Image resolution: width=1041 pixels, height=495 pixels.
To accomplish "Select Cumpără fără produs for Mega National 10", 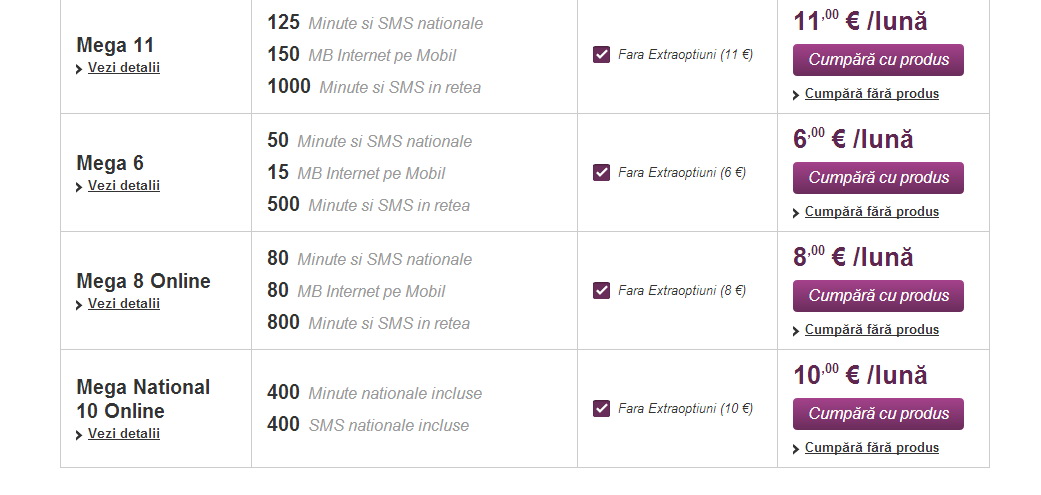I will click(x=871, y=448).
